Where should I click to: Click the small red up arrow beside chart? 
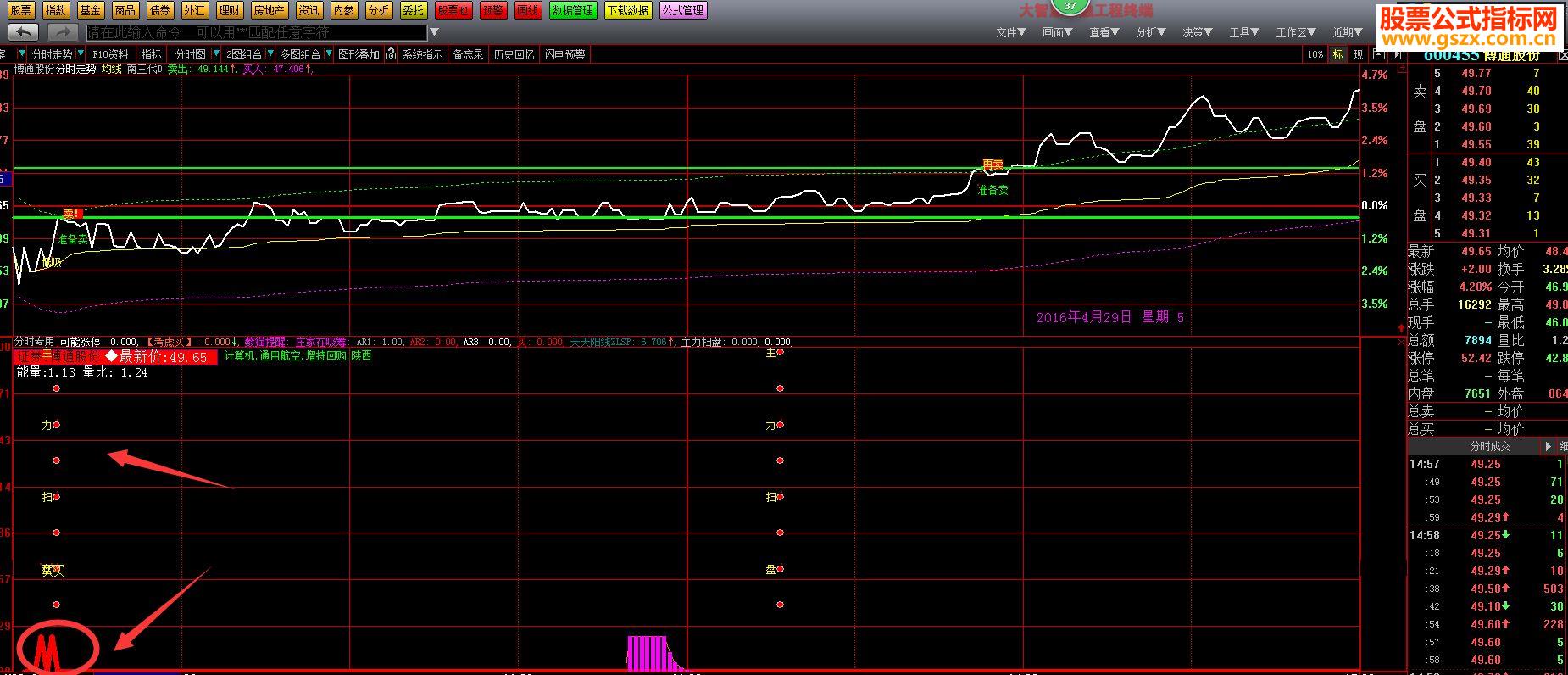click(x=1399, y=328)
